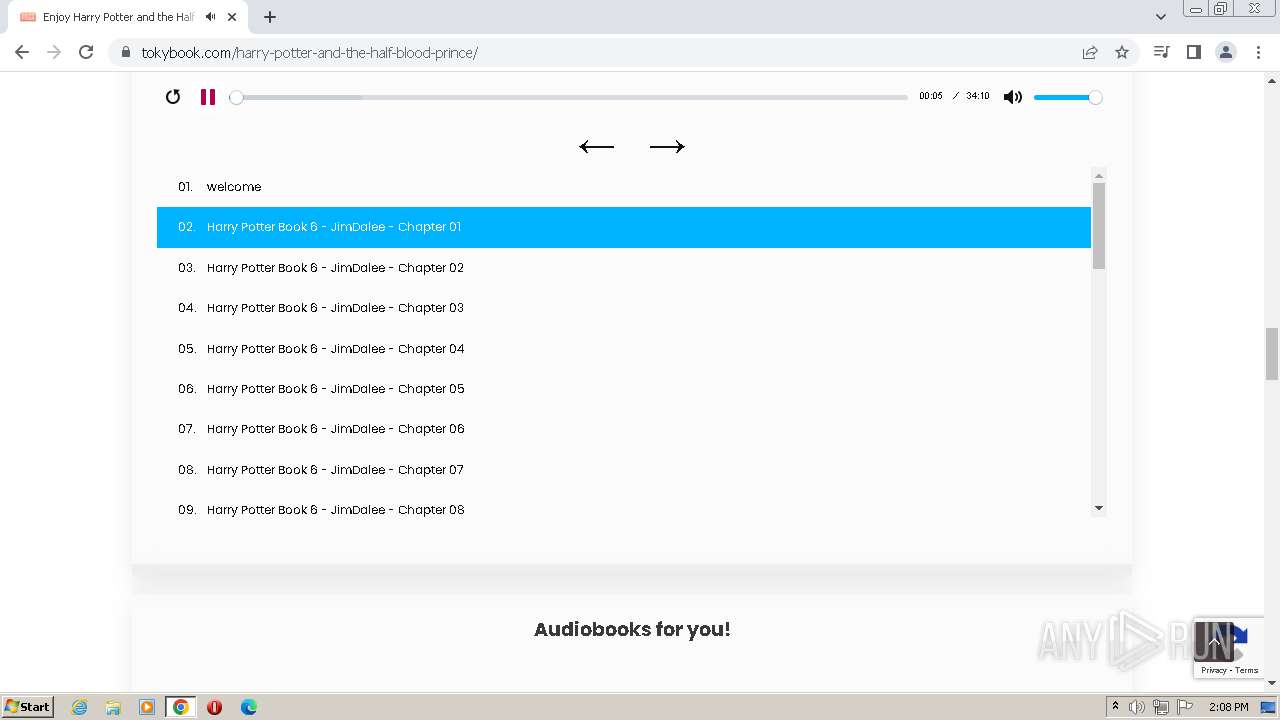Launch Internet Explorer from taskbar
The height and width of the screenshot is (720, 1280).
point(79,707)
